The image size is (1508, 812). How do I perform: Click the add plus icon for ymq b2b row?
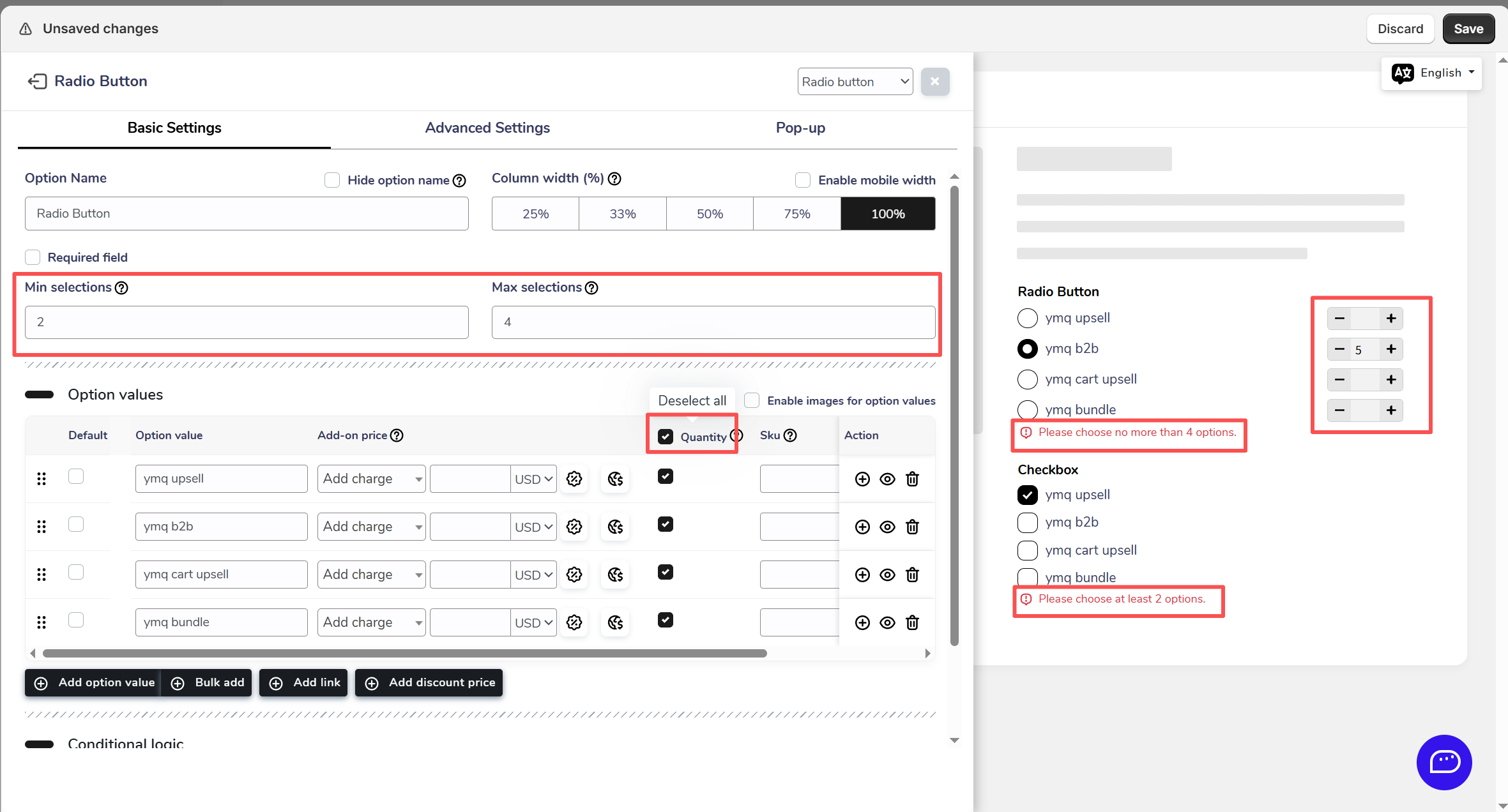pyautogui.click(x=862, y=527)
